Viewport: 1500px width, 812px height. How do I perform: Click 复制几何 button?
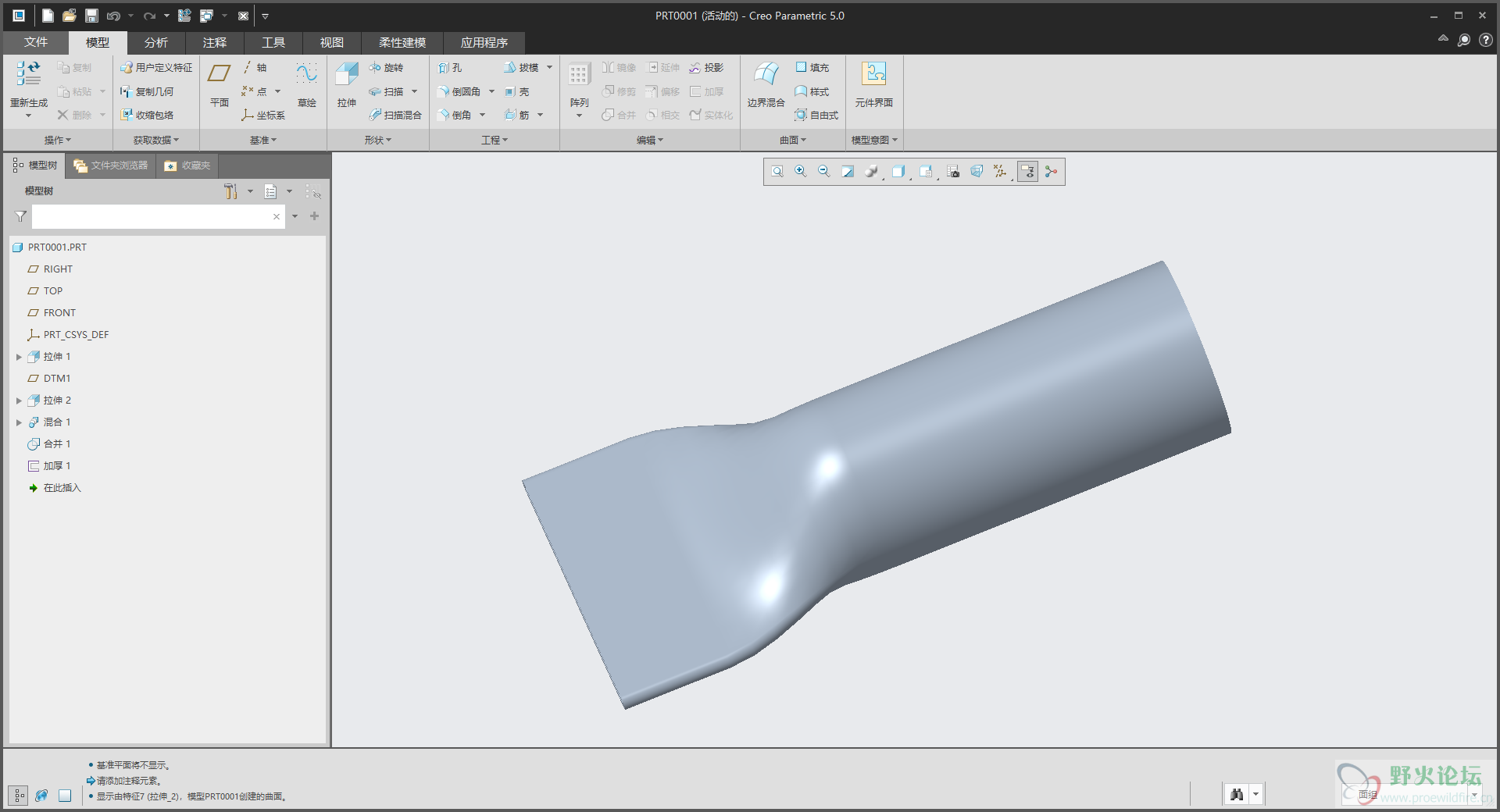(147, 91)
